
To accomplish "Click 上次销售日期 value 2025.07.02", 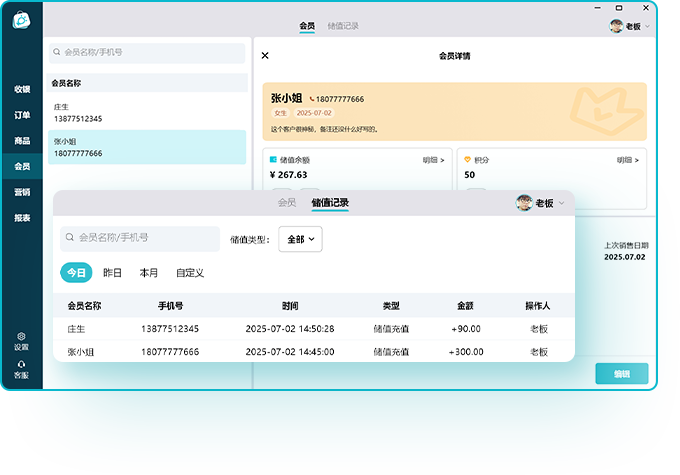I will (624, 257).
